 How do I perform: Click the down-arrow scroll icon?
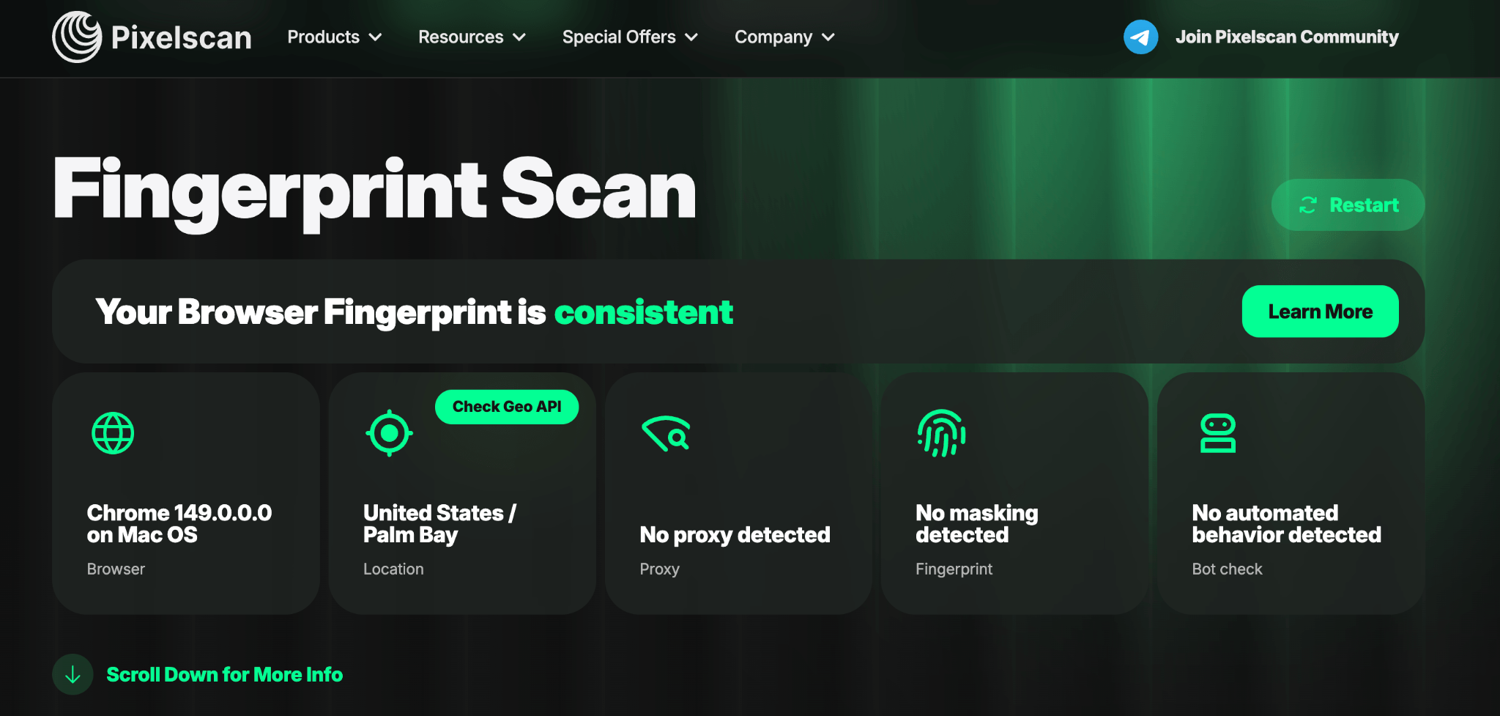coord(73,675)
